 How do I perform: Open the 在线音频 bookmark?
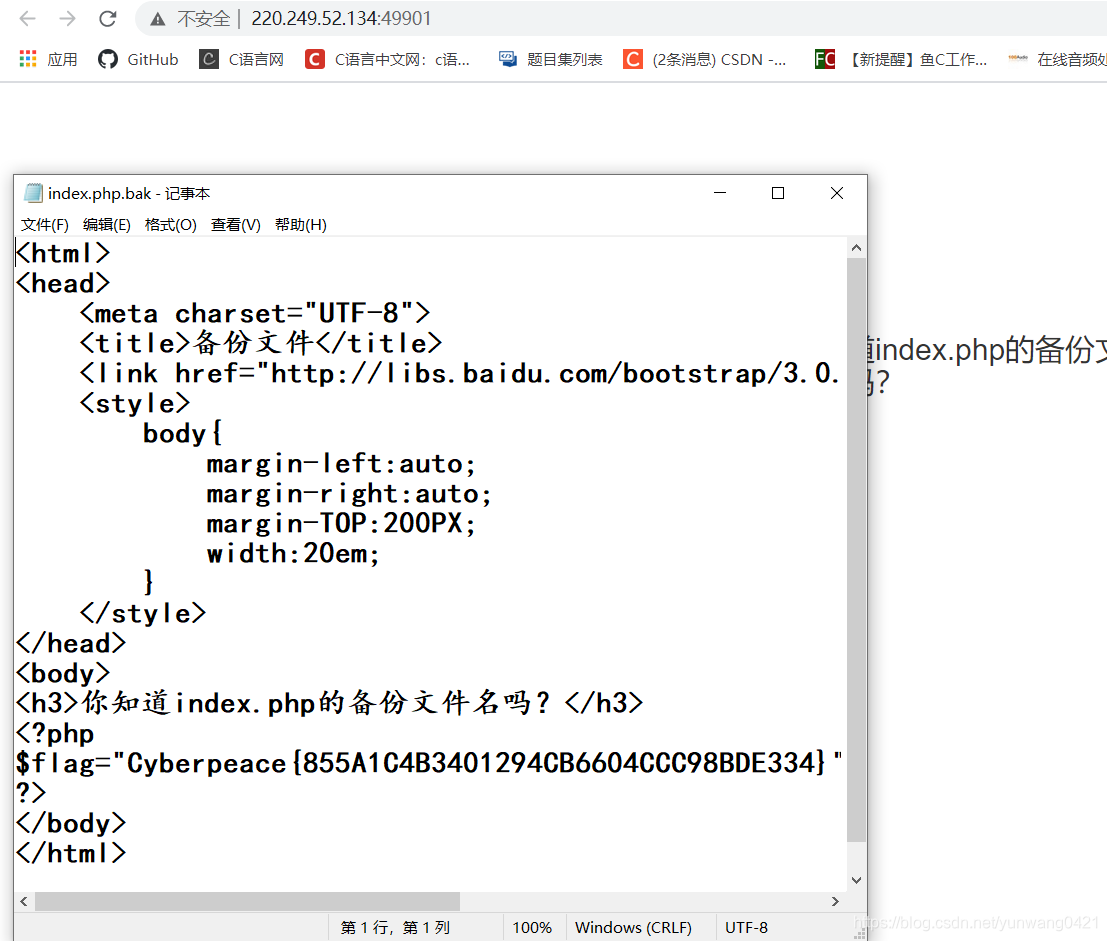tap(1057, 59)
